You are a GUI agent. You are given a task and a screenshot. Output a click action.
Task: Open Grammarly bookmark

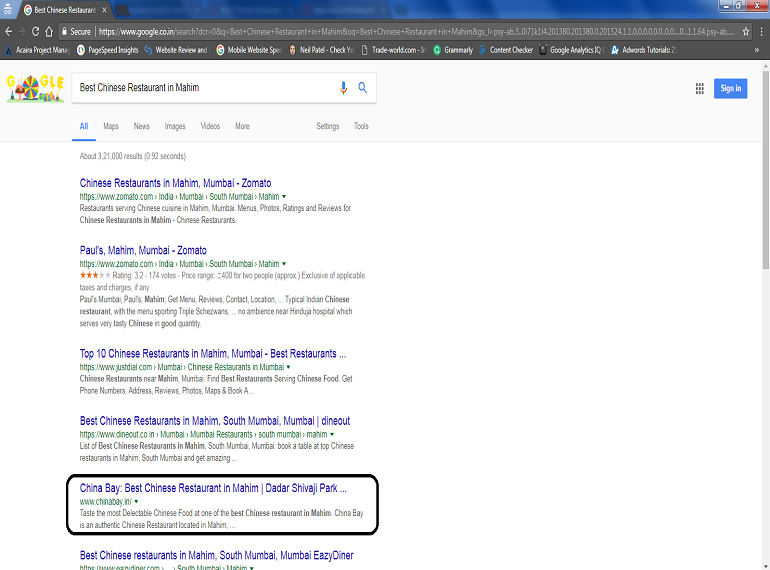453,50
